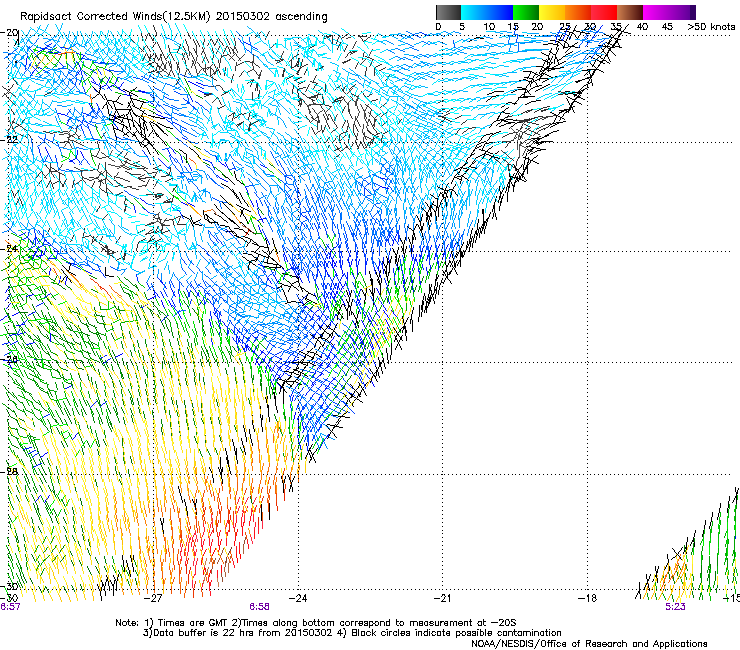Click the "45" label under the color bar
Viewport: 740px width, 650px height.
[x=667, y=27]
